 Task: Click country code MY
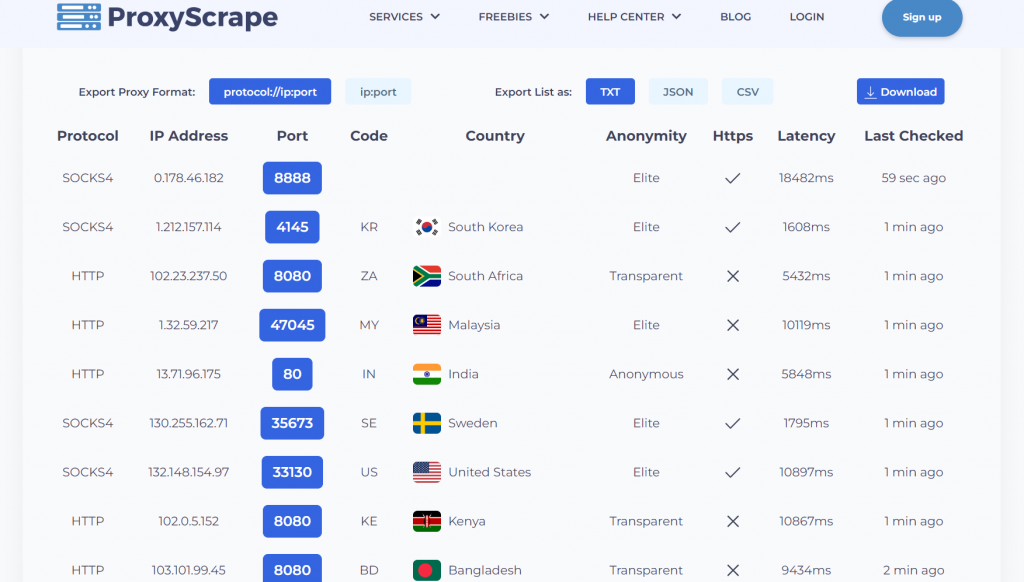[369, 325]
